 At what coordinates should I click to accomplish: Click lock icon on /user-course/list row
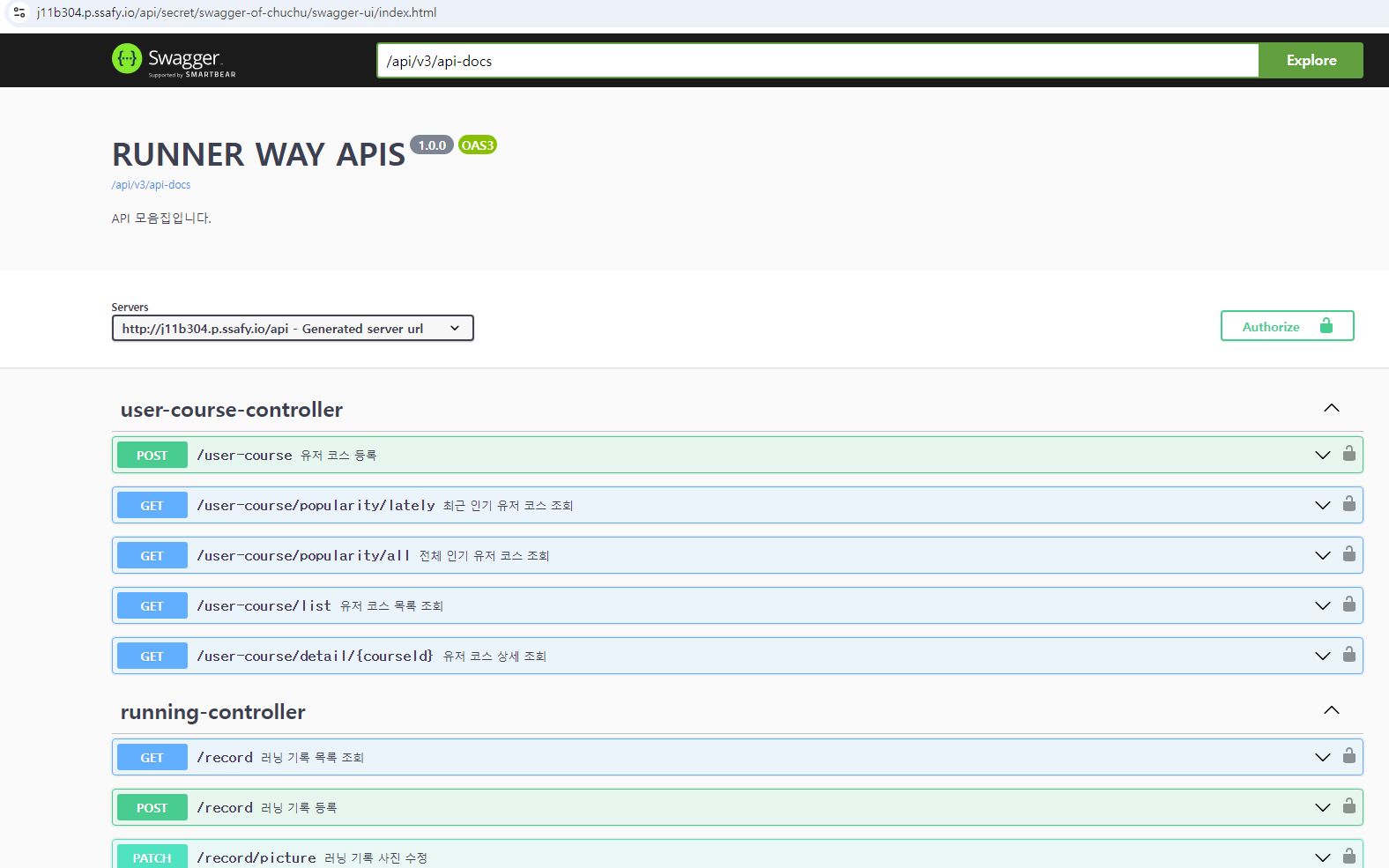[1348, 605]
